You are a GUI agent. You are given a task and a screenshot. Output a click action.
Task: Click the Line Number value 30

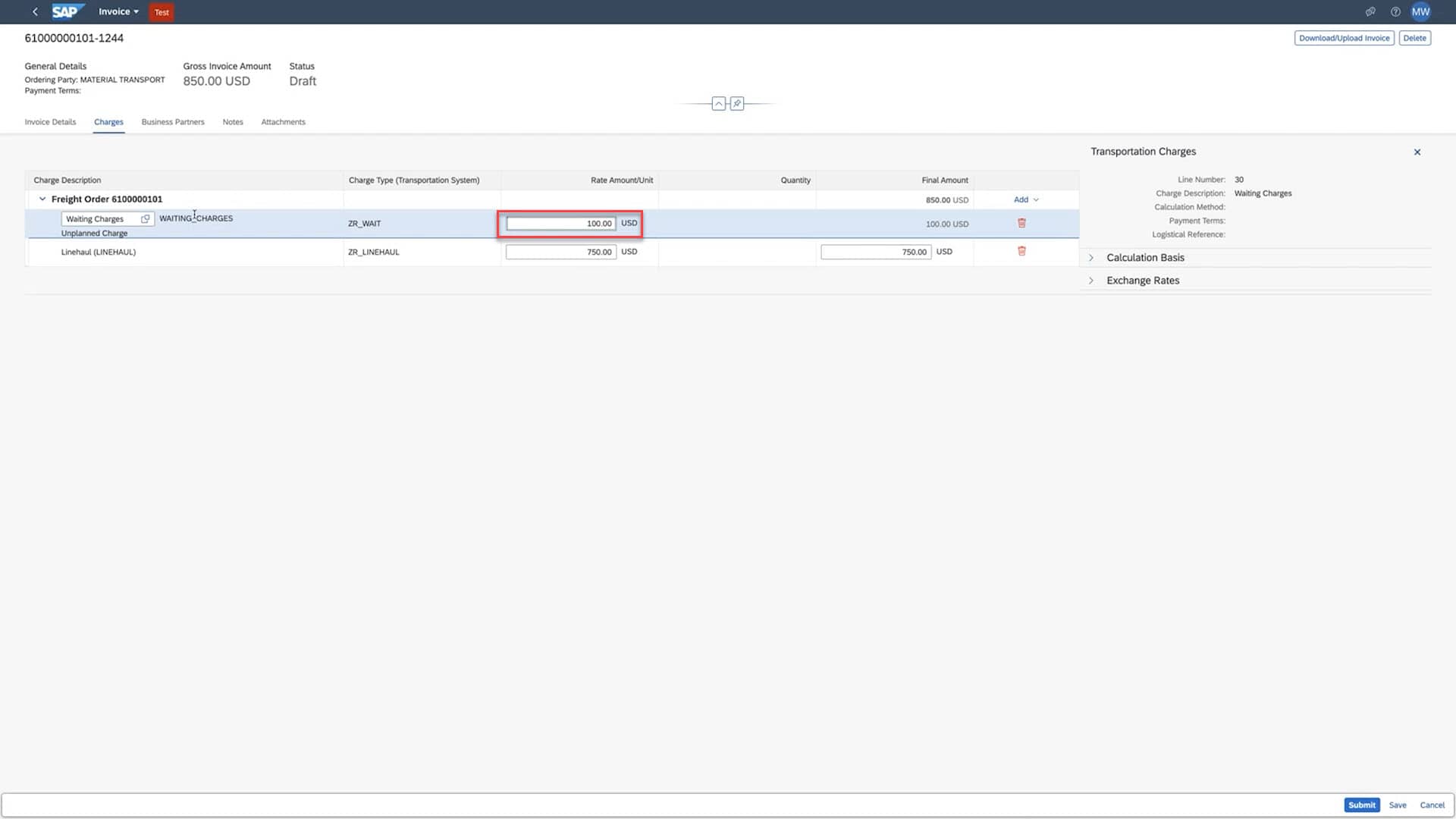pos(1238,180)
